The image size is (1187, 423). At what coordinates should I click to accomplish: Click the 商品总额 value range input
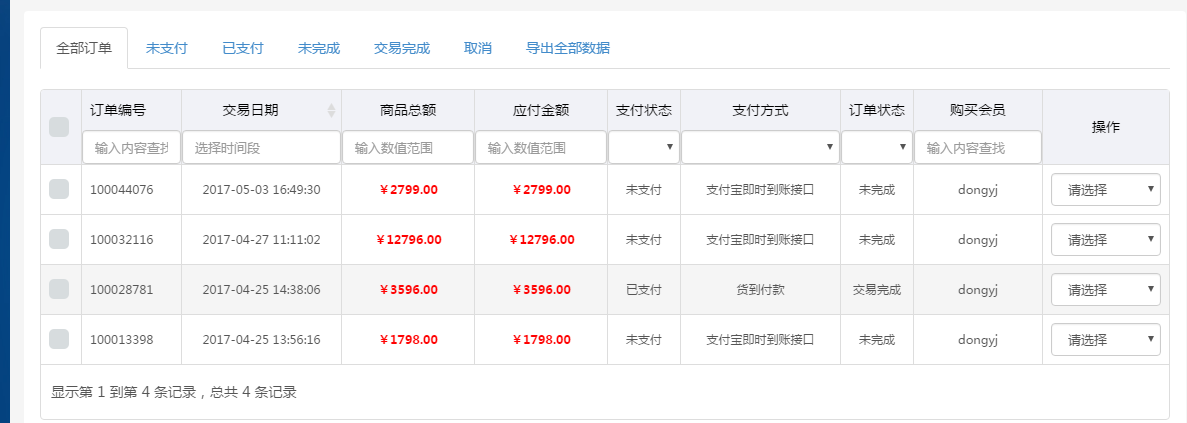point(408,148)
